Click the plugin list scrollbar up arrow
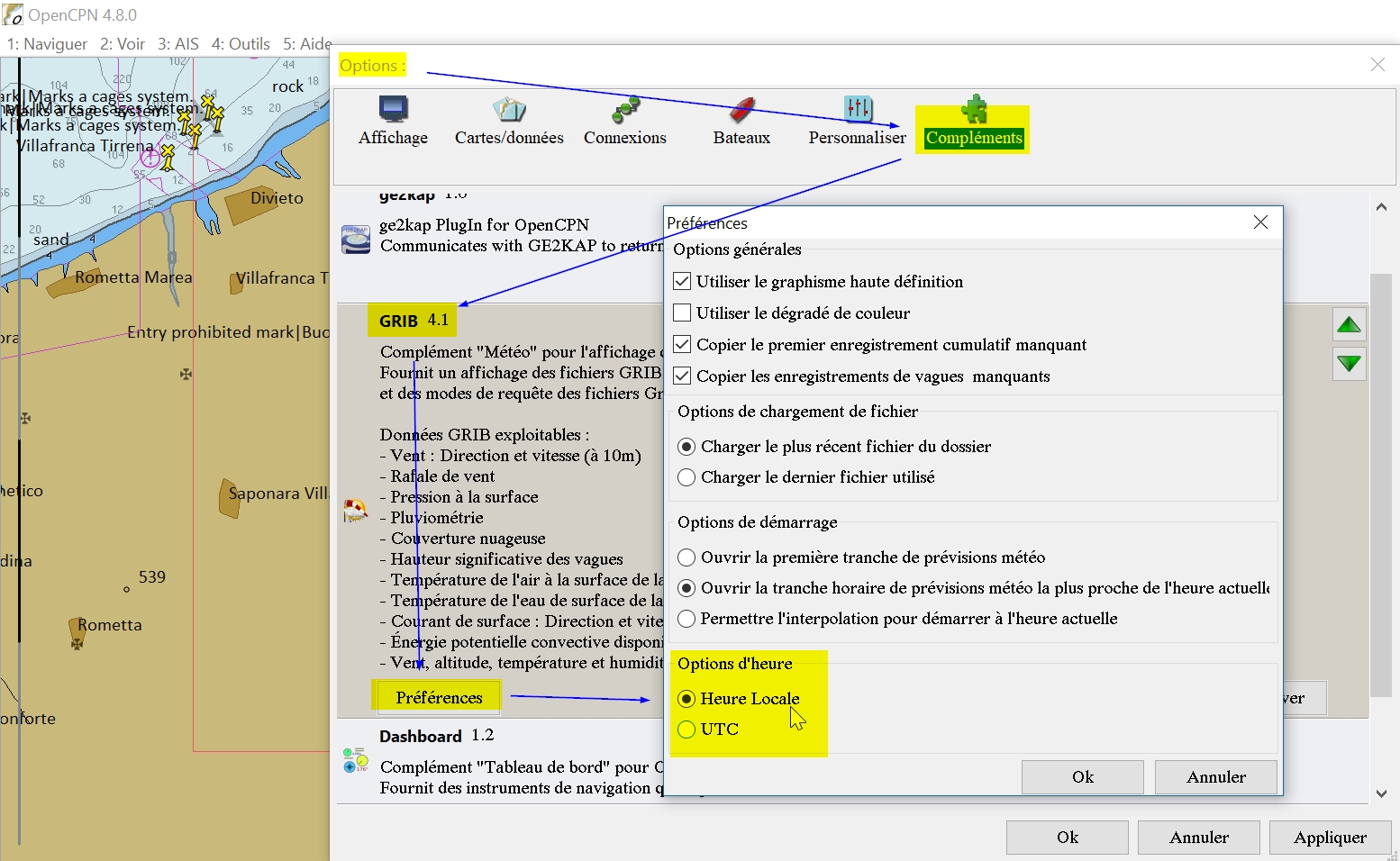1400x861 pixels. tap(1381, 207)
